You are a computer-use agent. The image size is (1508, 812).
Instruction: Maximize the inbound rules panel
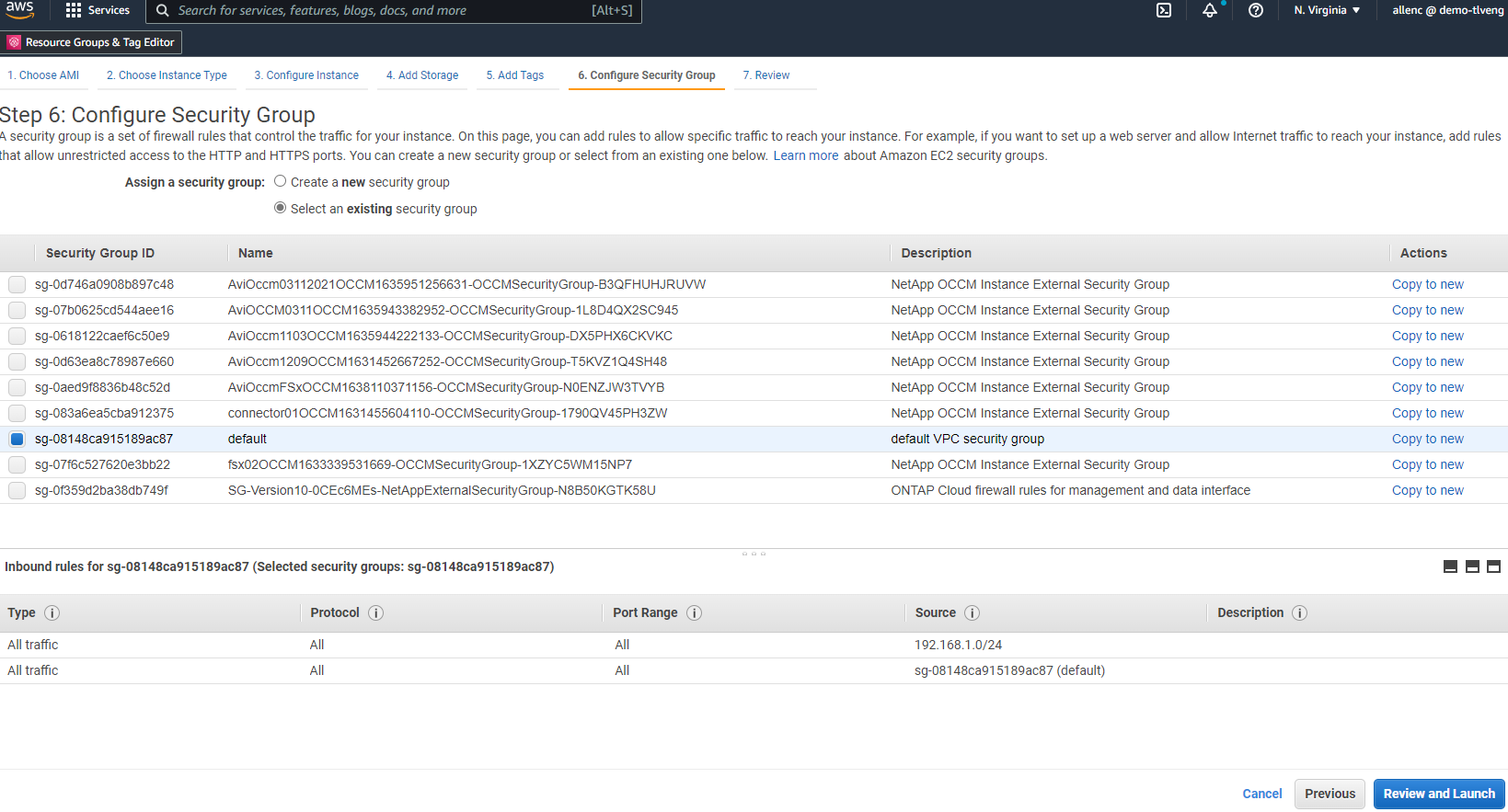pyautogui.click(x=1493, y=566)
